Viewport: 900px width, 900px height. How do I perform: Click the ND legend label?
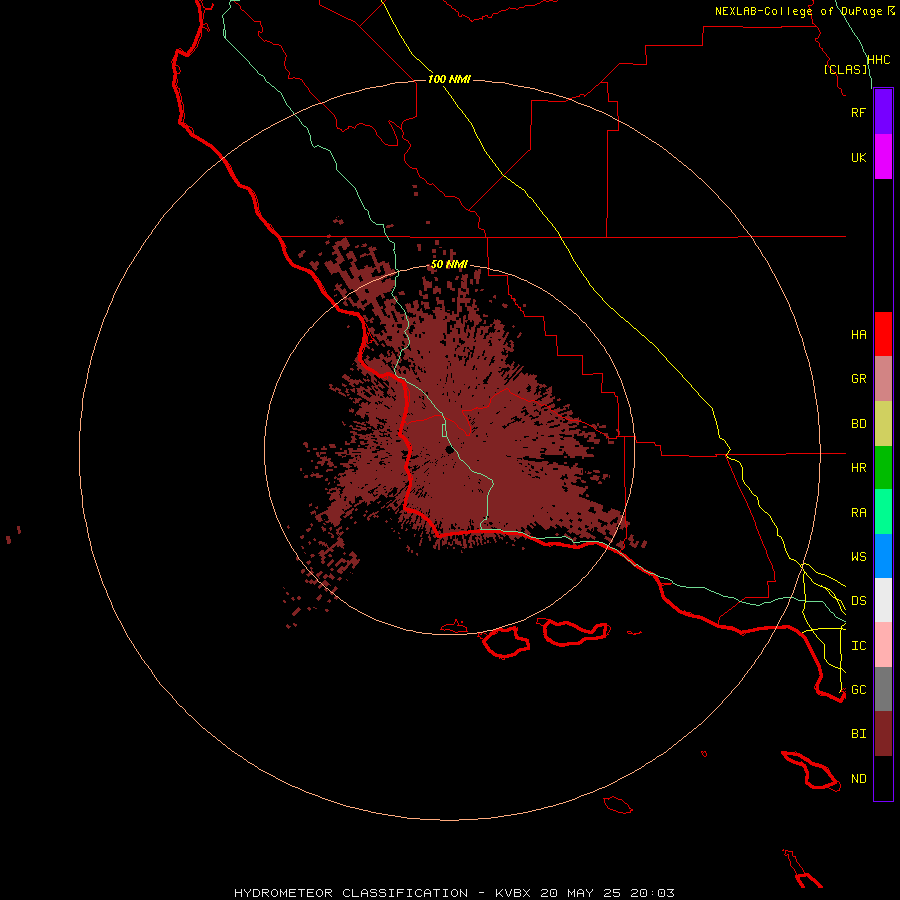(858, 779)
